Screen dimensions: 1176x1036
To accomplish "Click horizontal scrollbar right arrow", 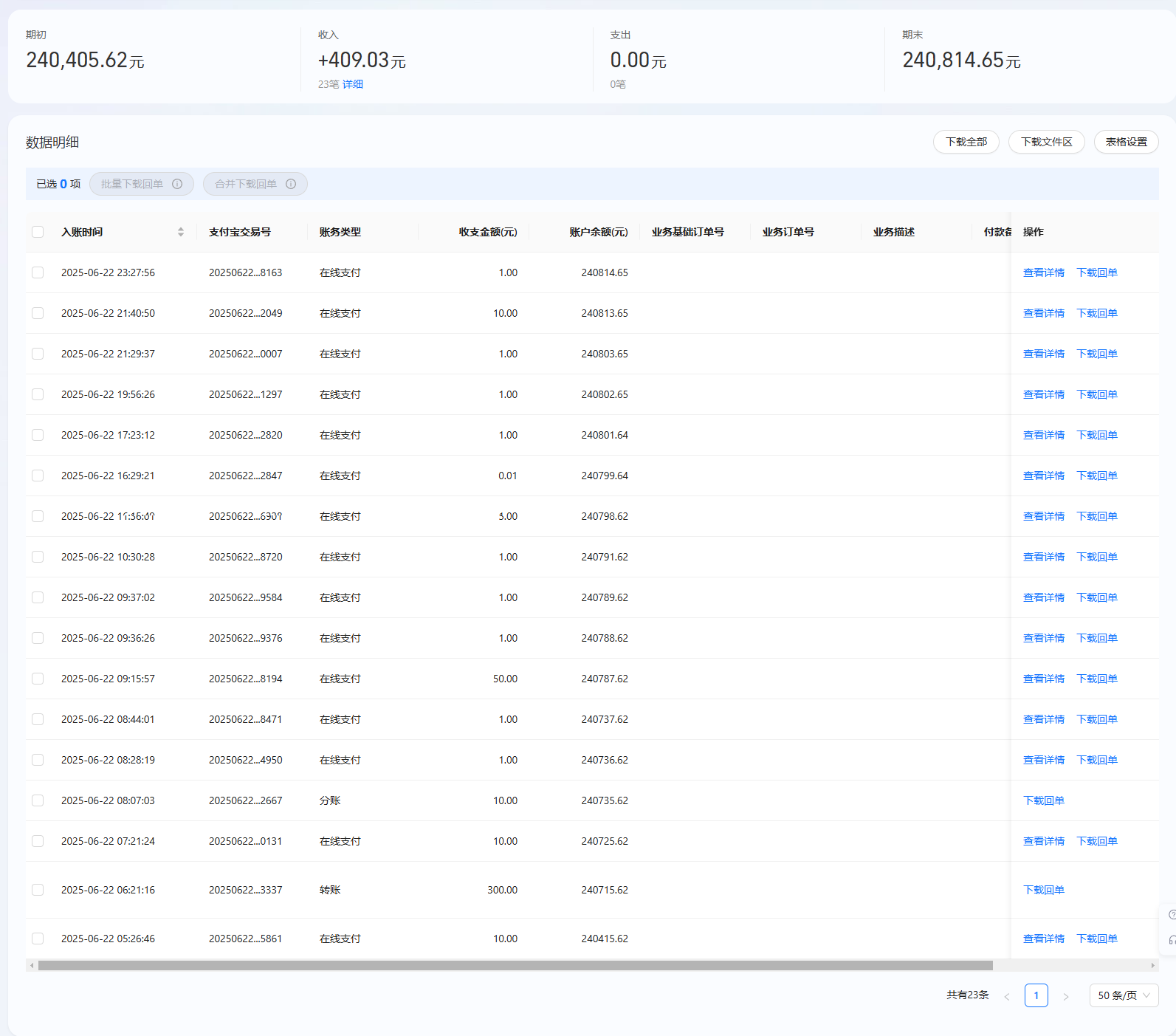I will [1152, 965].
